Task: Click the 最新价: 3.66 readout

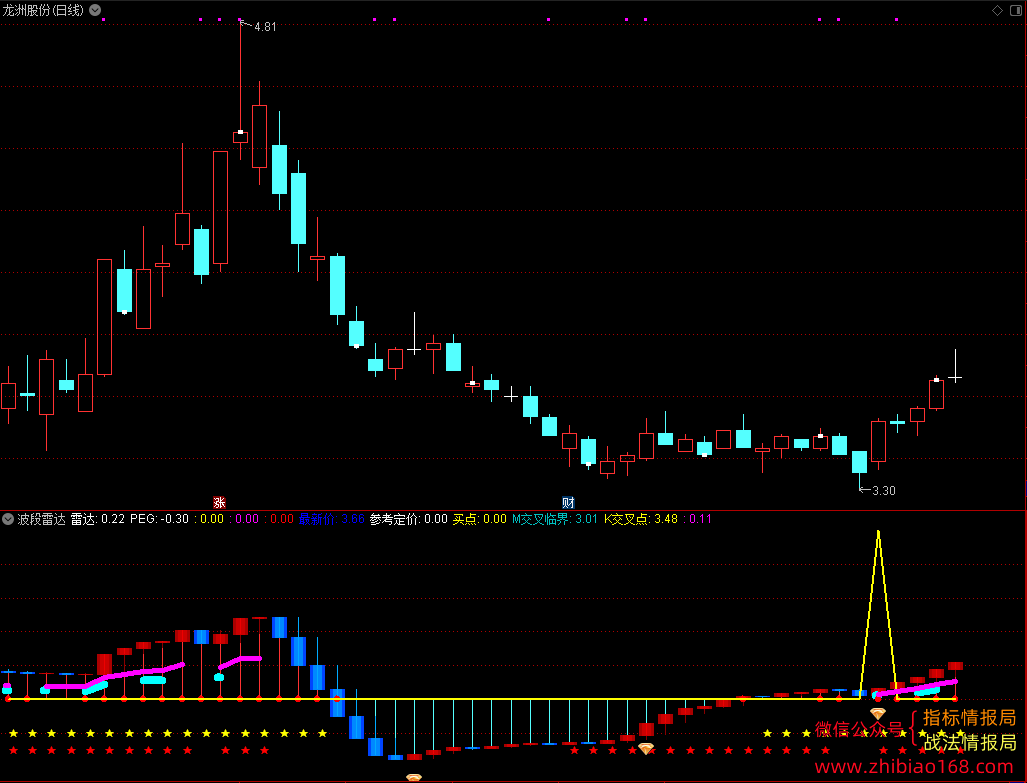Action: (331, 519)
